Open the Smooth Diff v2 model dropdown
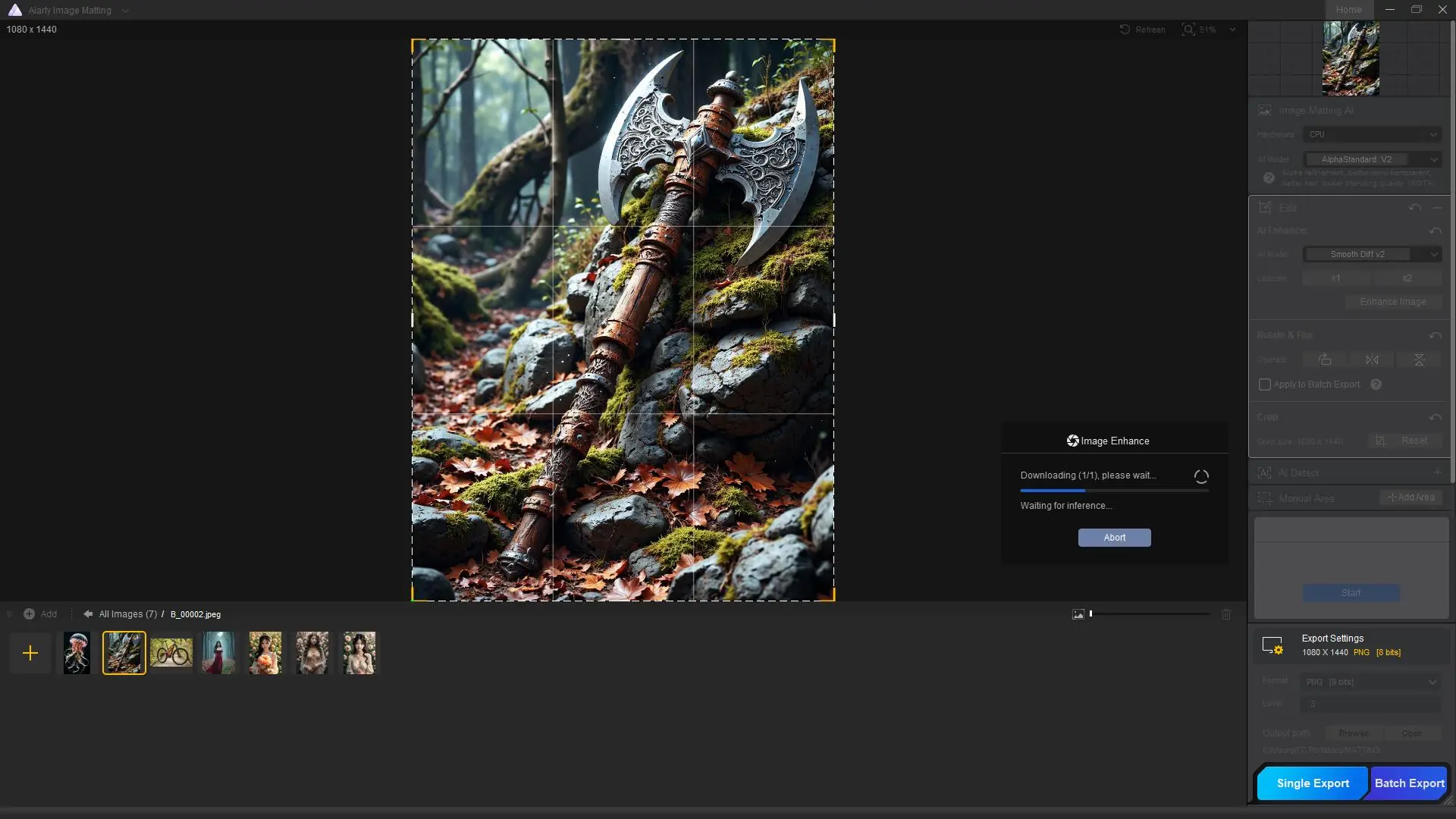The image size is (1456, 819). (x=1372, y=254)
